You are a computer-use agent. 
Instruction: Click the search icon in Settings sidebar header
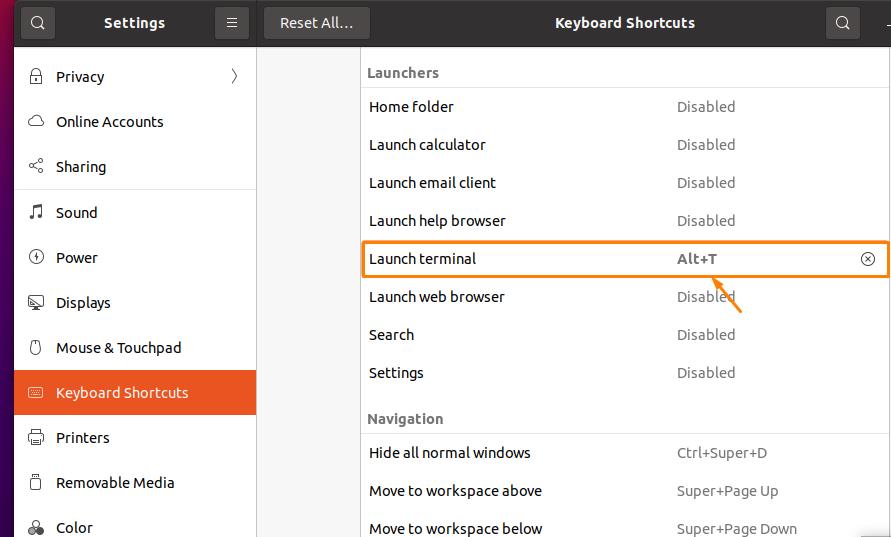click(37, 23)
